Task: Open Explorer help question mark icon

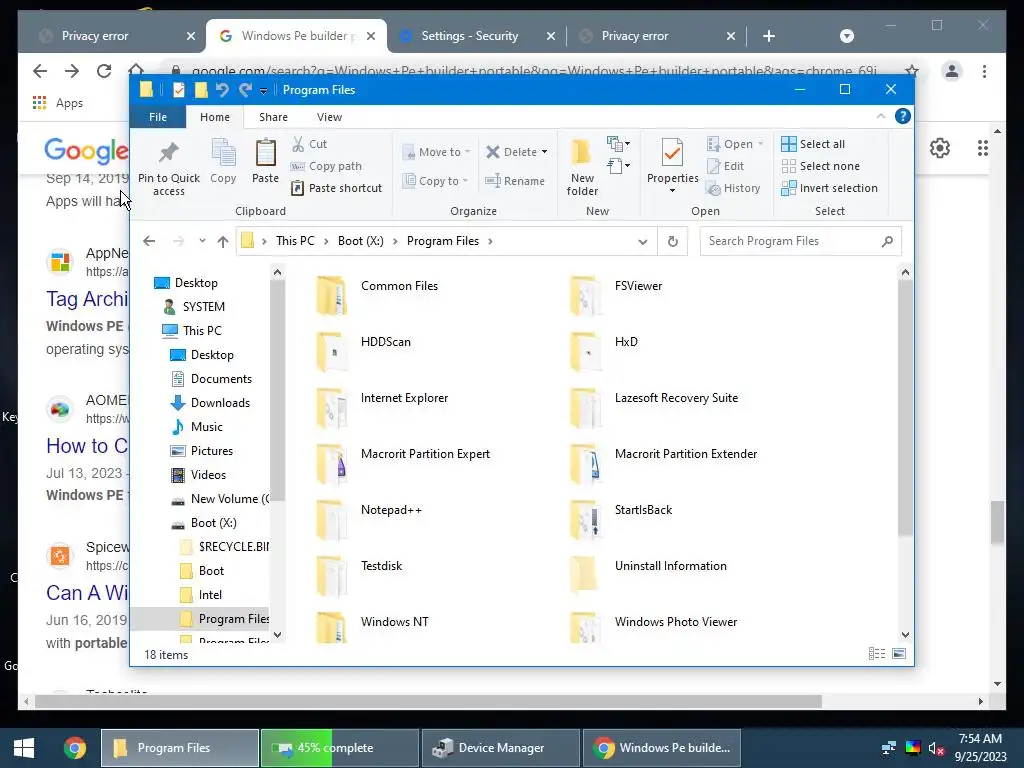Action: pos(903,116)
